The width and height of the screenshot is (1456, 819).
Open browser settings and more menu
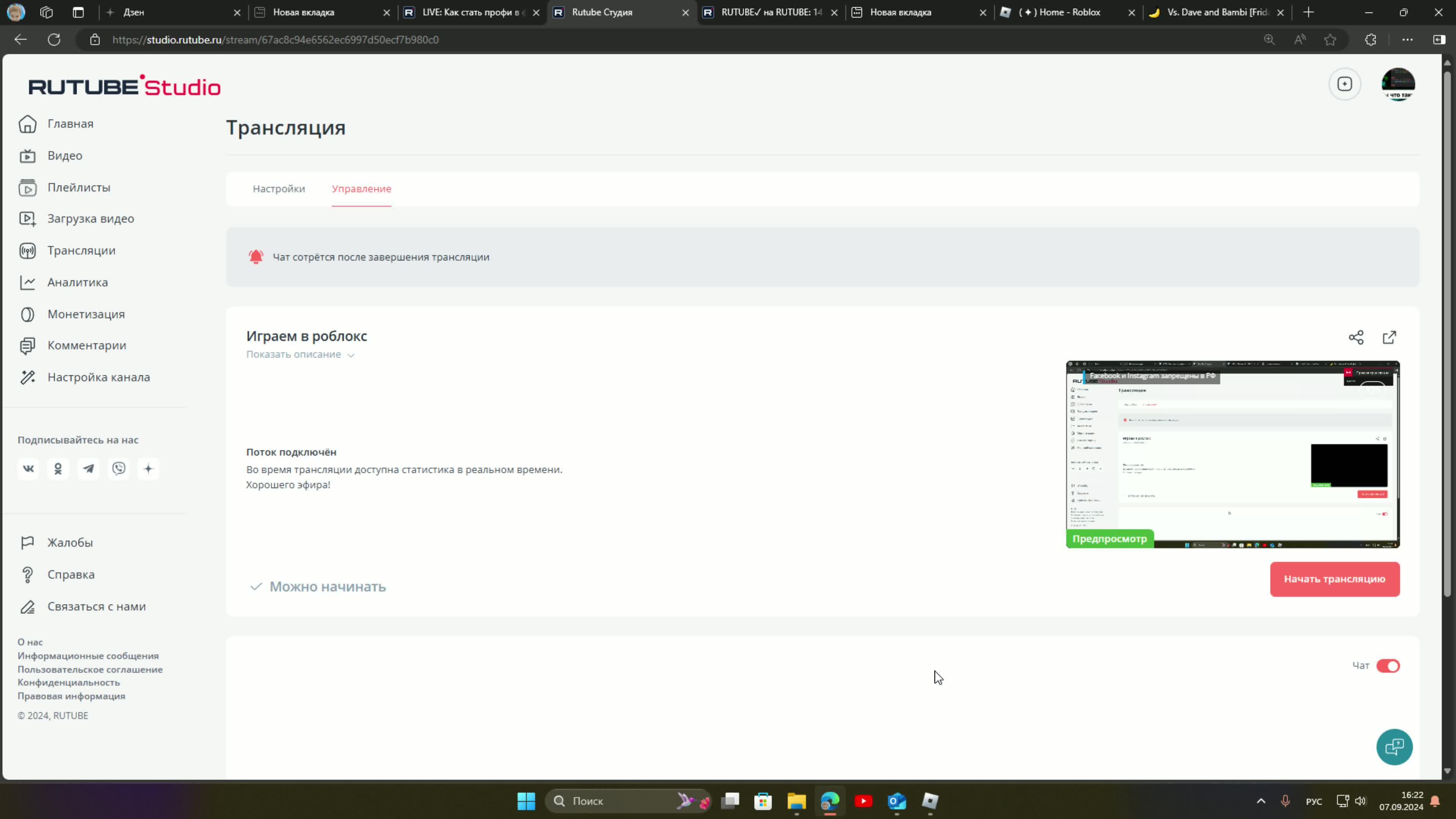click(x=1407, y=39)
